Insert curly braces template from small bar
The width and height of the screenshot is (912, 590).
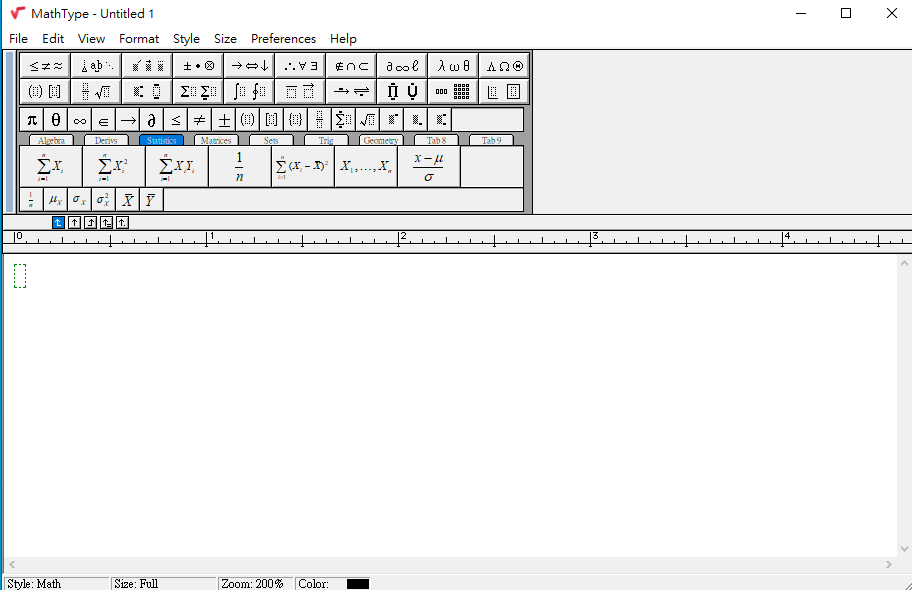[x=295, y=120]
